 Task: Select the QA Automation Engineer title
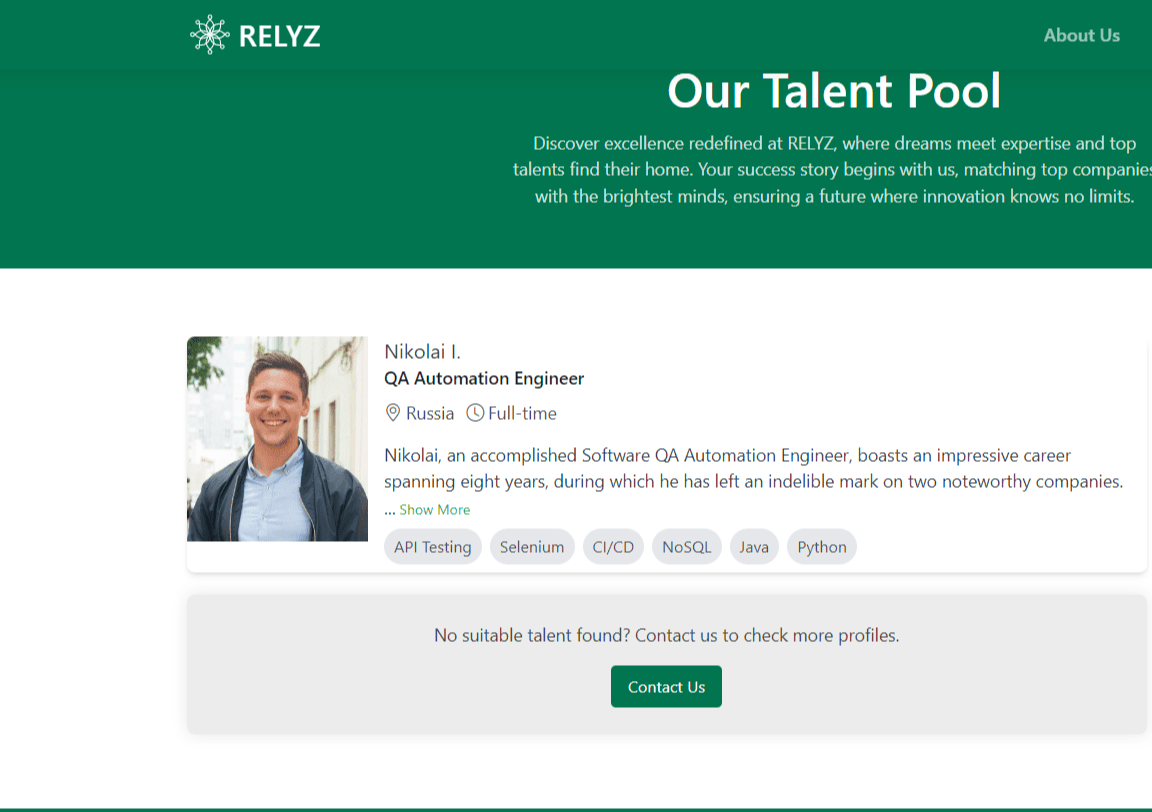click(484, 378)
